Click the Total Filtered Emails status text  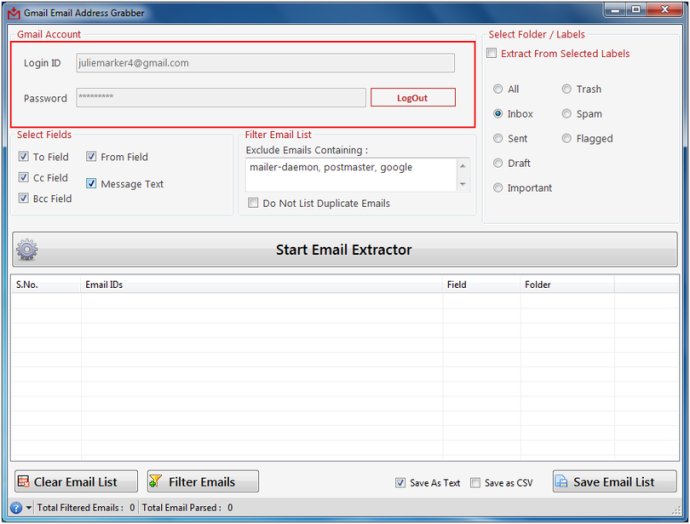(x=86, y=508)
